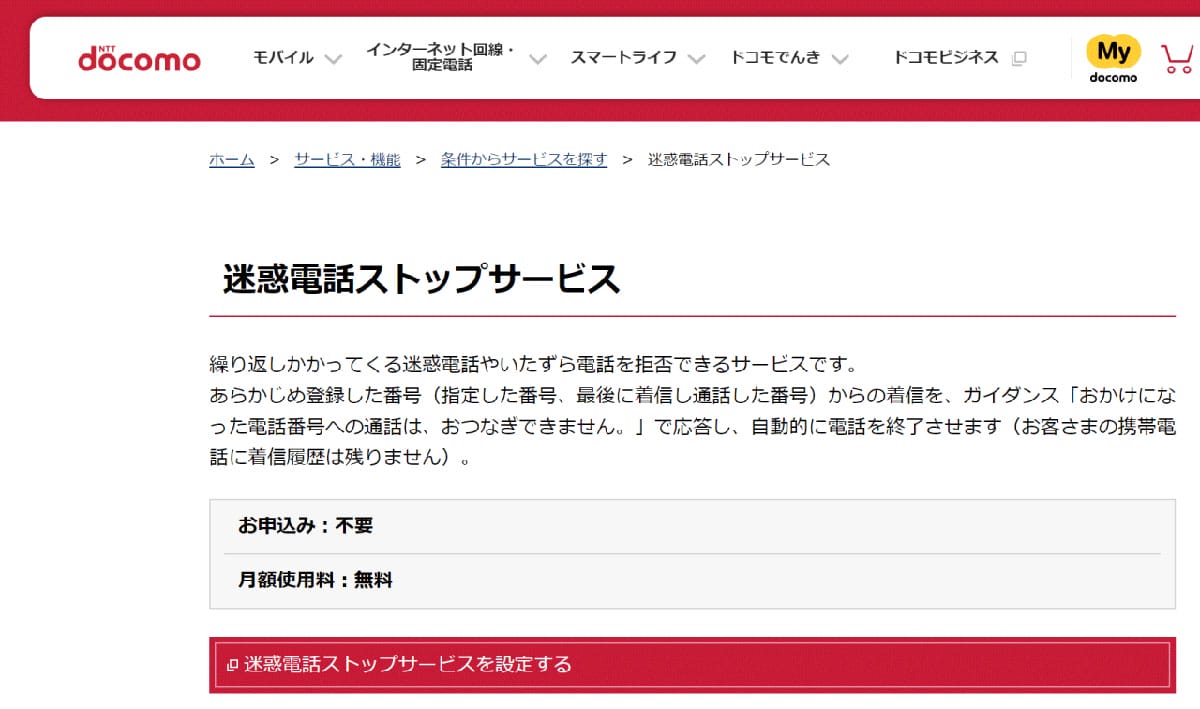Screen dimensions: 1200x709
Task: Click the 月額使用料：無料 row
Action: point(692,580)
